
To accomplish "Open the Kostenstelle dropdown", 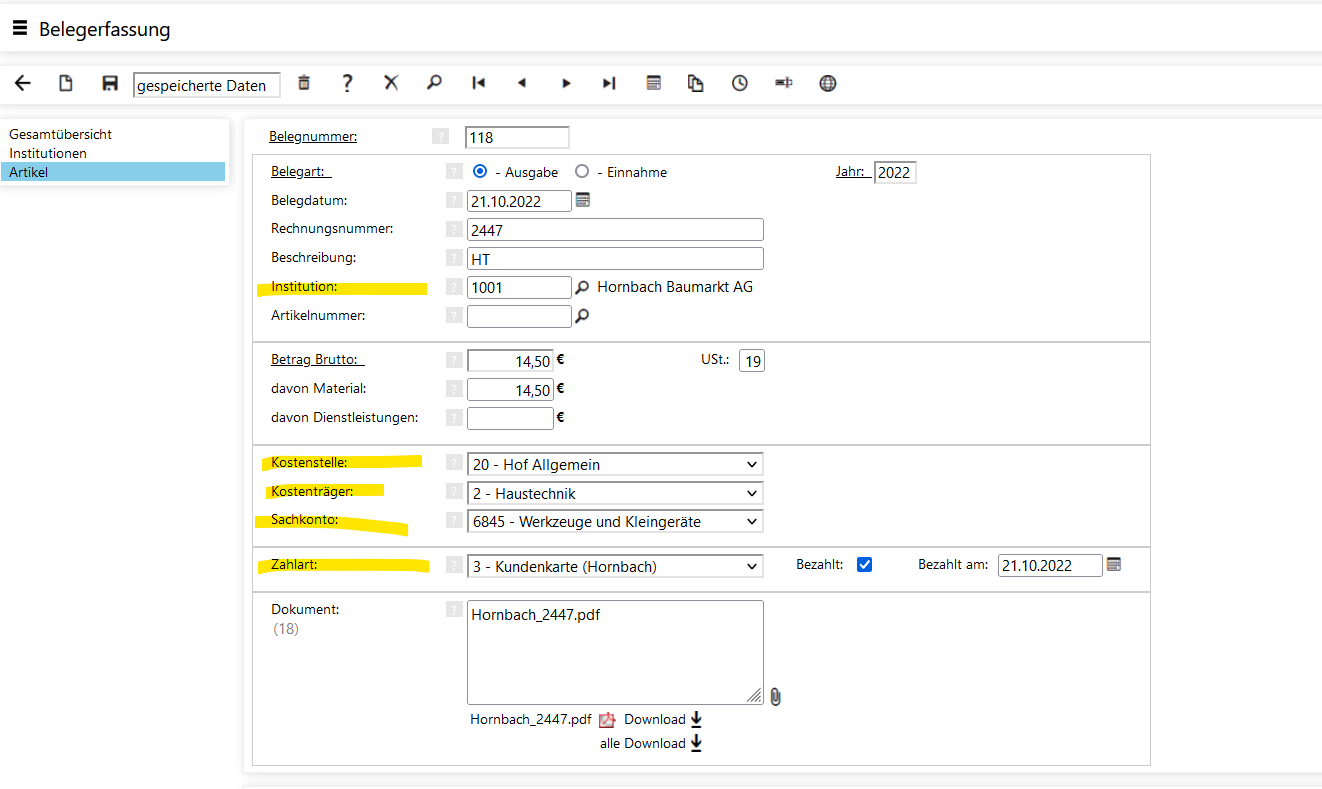I will (614, 464).
